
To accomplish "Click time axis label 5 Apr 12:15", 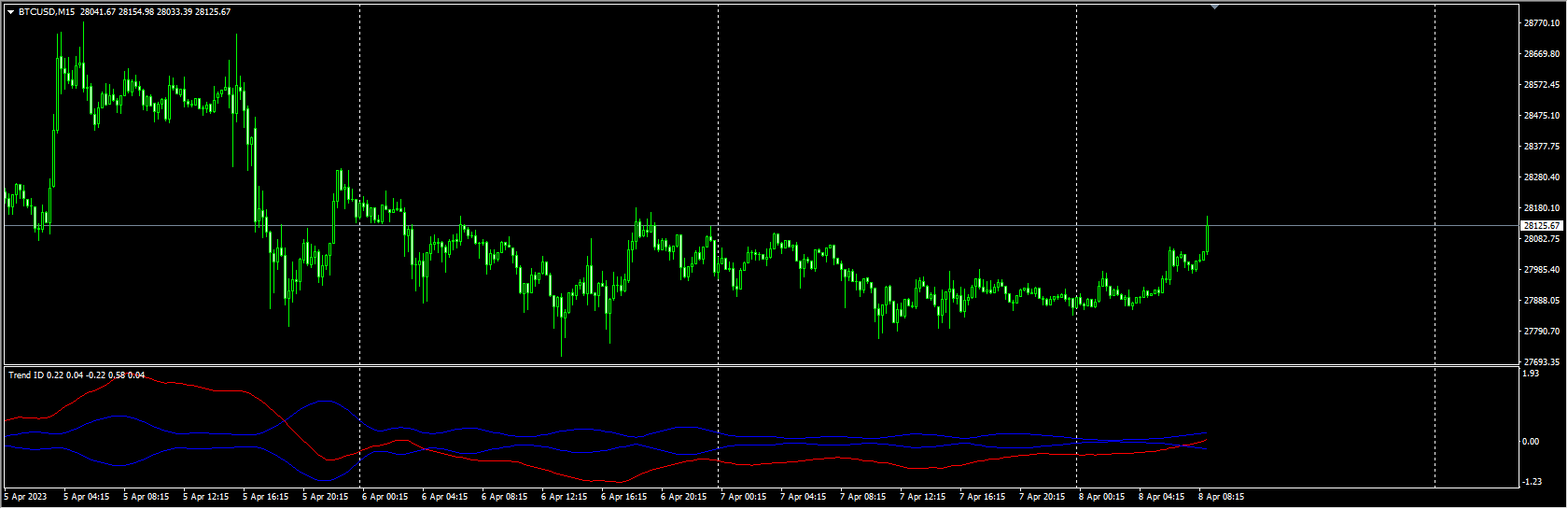I will (206, 497).
